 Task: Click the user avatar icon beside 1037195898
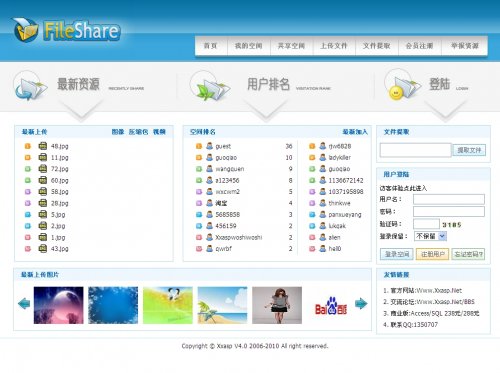tap(323, 191)
